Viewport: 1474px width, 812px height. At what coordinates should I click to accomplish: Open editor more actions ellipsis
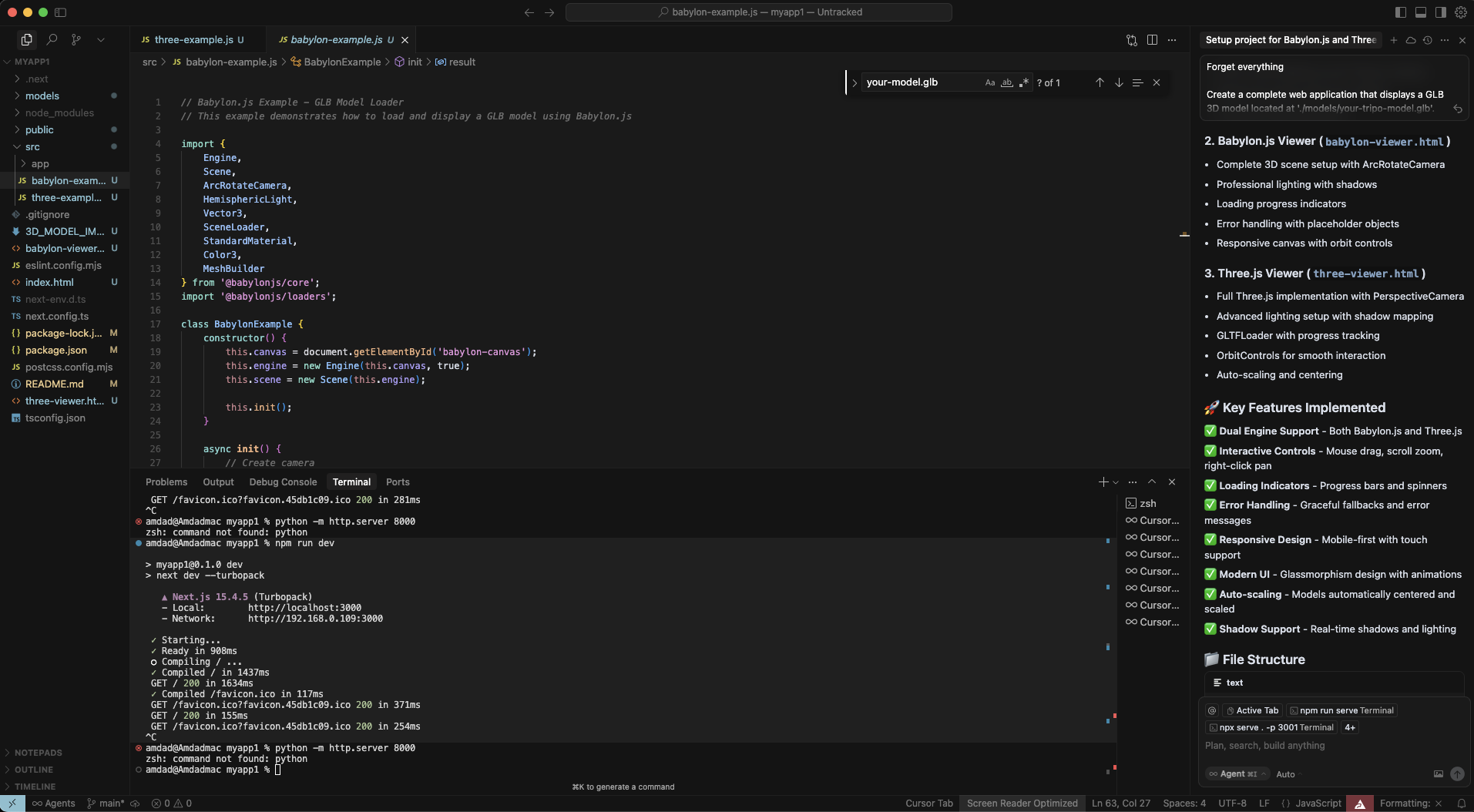pos(1172,40)
